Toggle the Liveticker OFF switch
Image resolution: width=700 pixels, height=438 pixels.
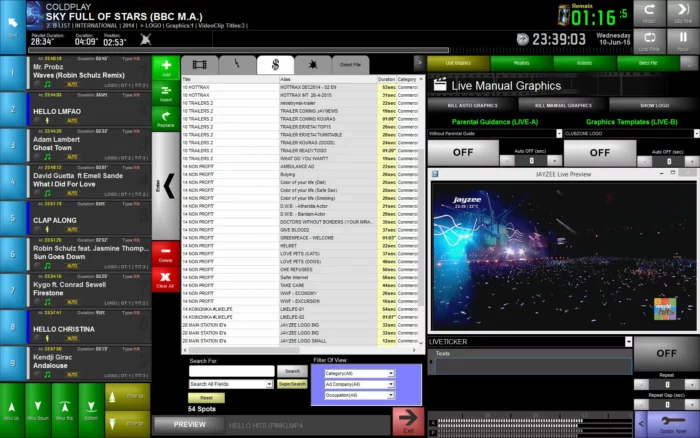point(664,353)
